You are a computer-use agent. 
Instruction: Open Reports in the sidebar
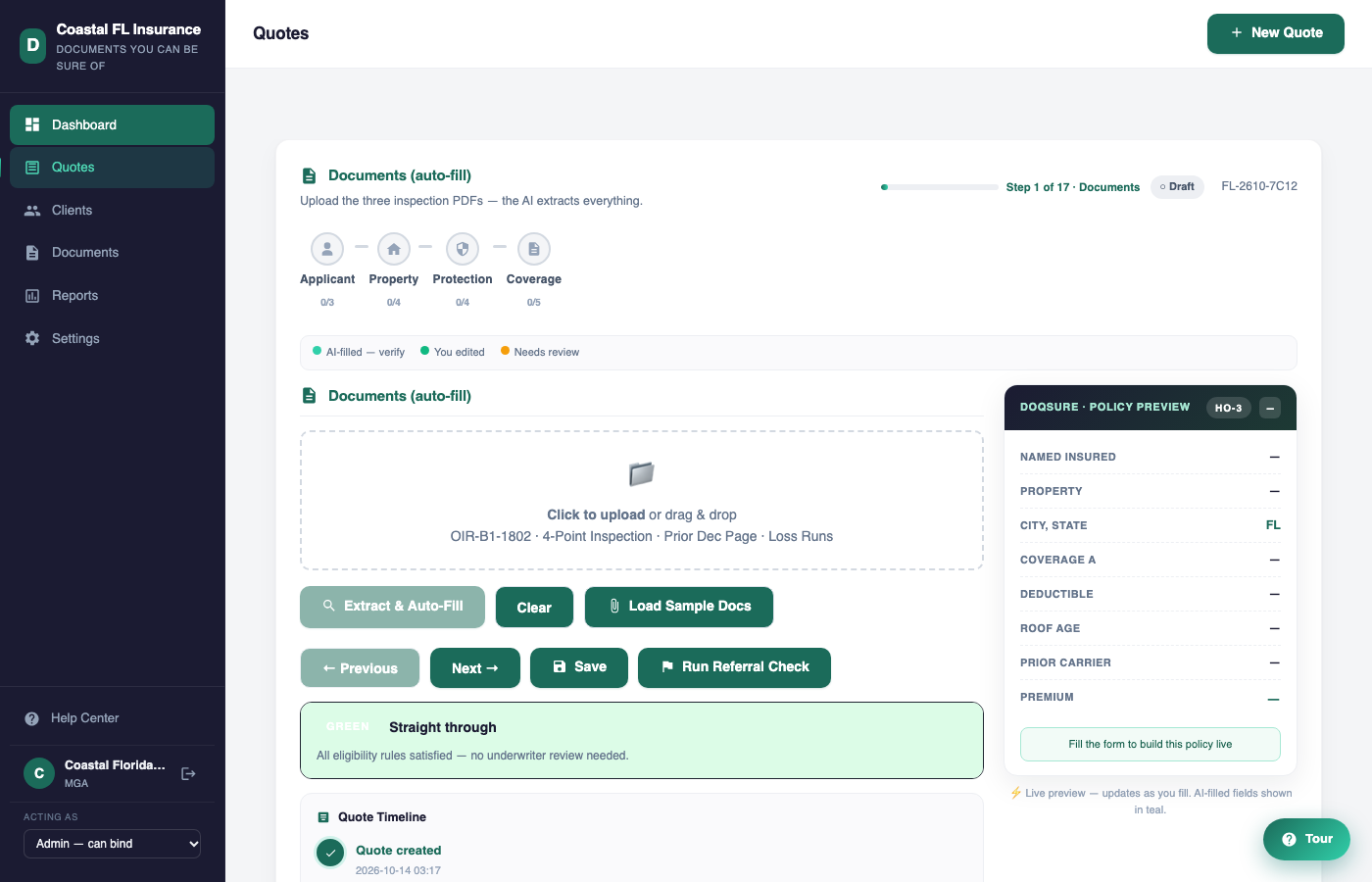112,295
